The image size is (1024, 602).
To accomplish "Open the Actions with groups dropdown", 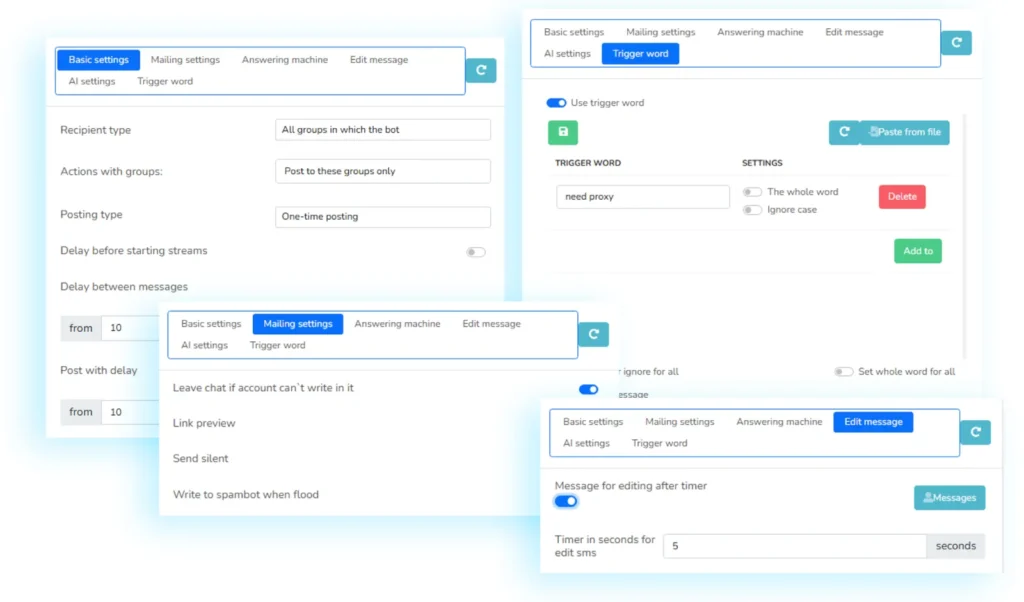I will point(383,171).
